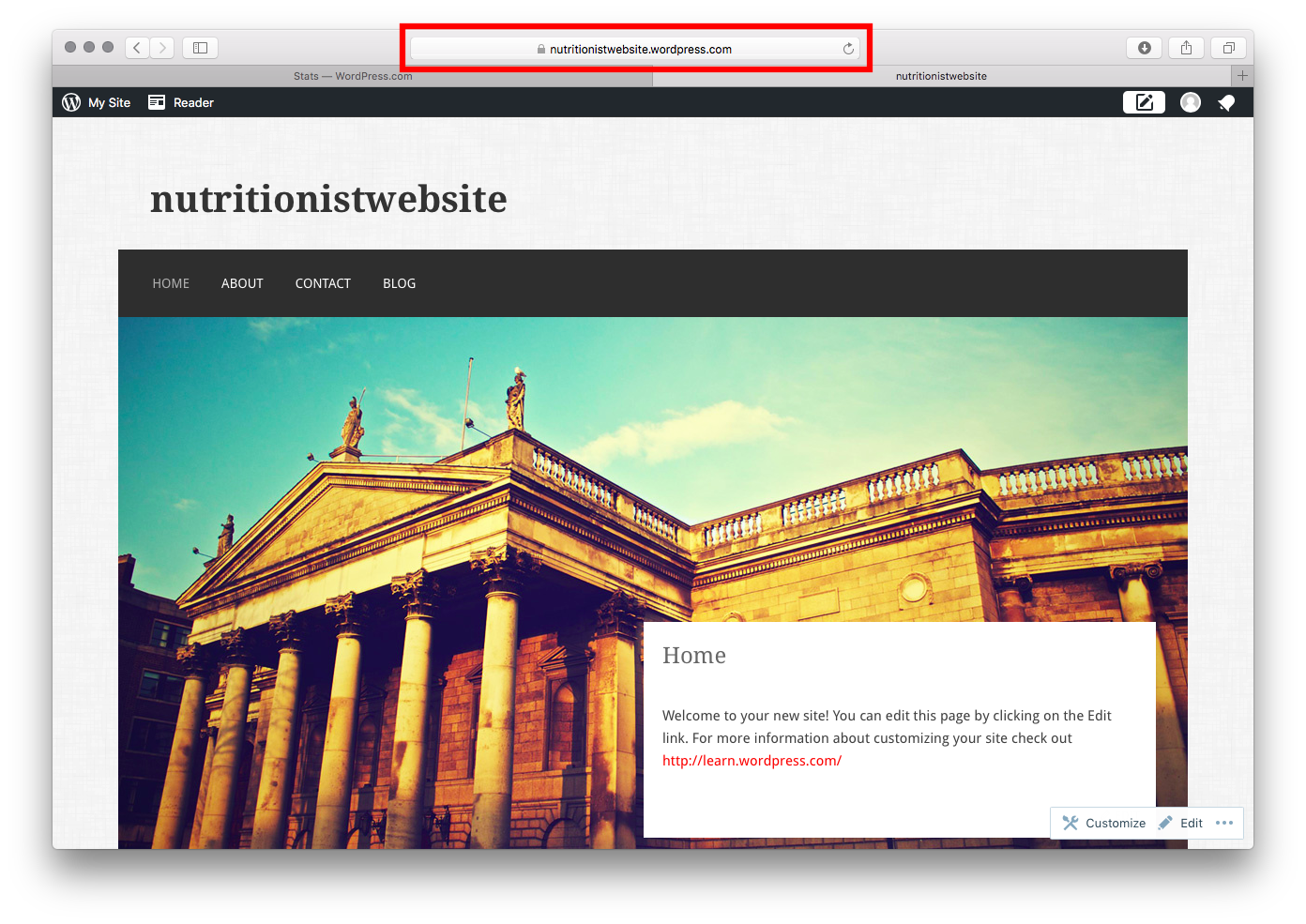
Task: Show all tabs overview icon
Action: [1228, 48]
